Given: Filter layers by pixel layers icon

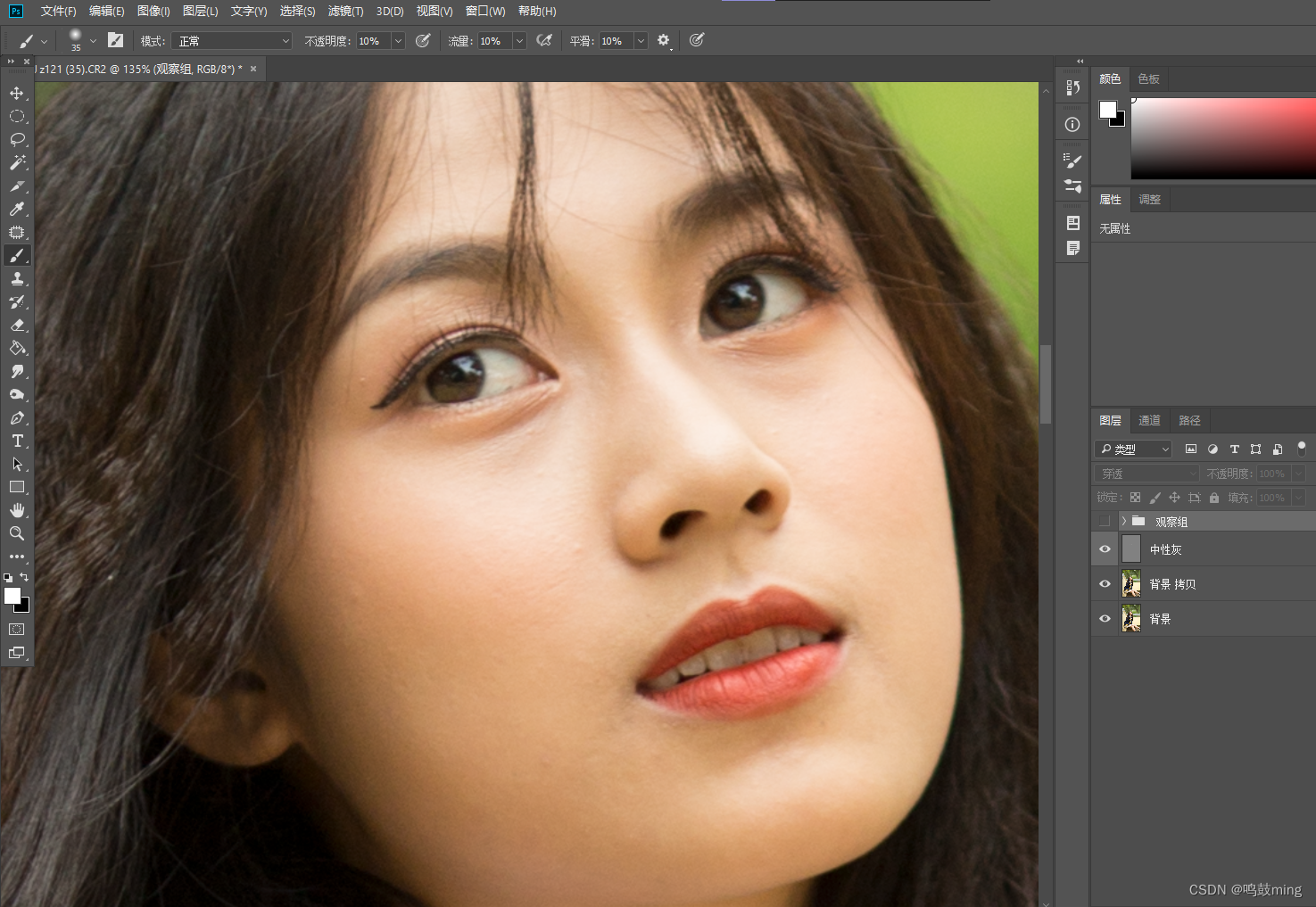Looking at the screenshot, I should tap(1190, 449).
